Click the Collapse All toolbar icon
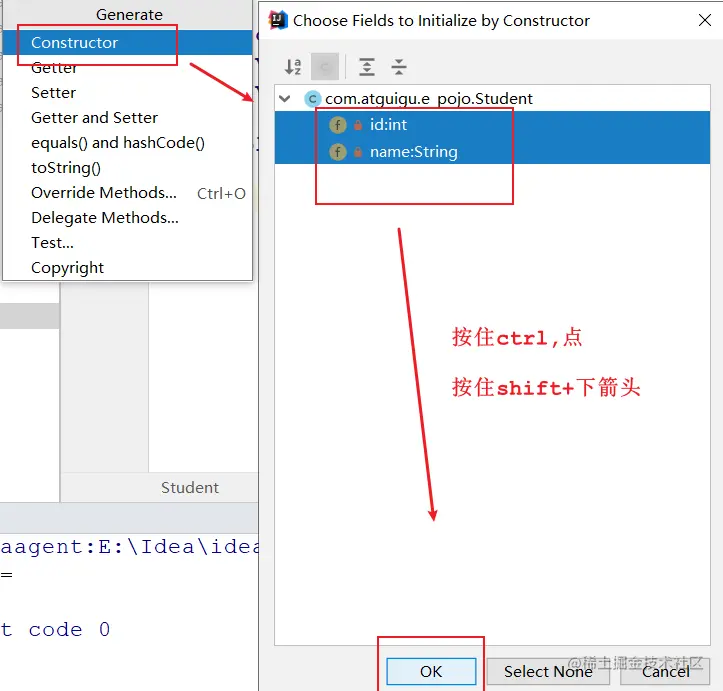 click(x=399, y=67)
